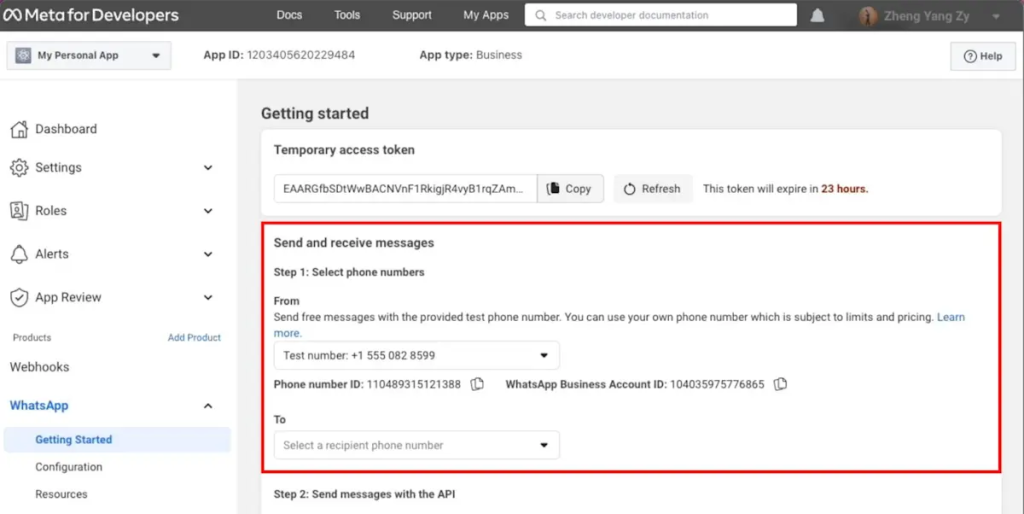
Task: Click the My Personal App icon
Action: tap(24, 56)
